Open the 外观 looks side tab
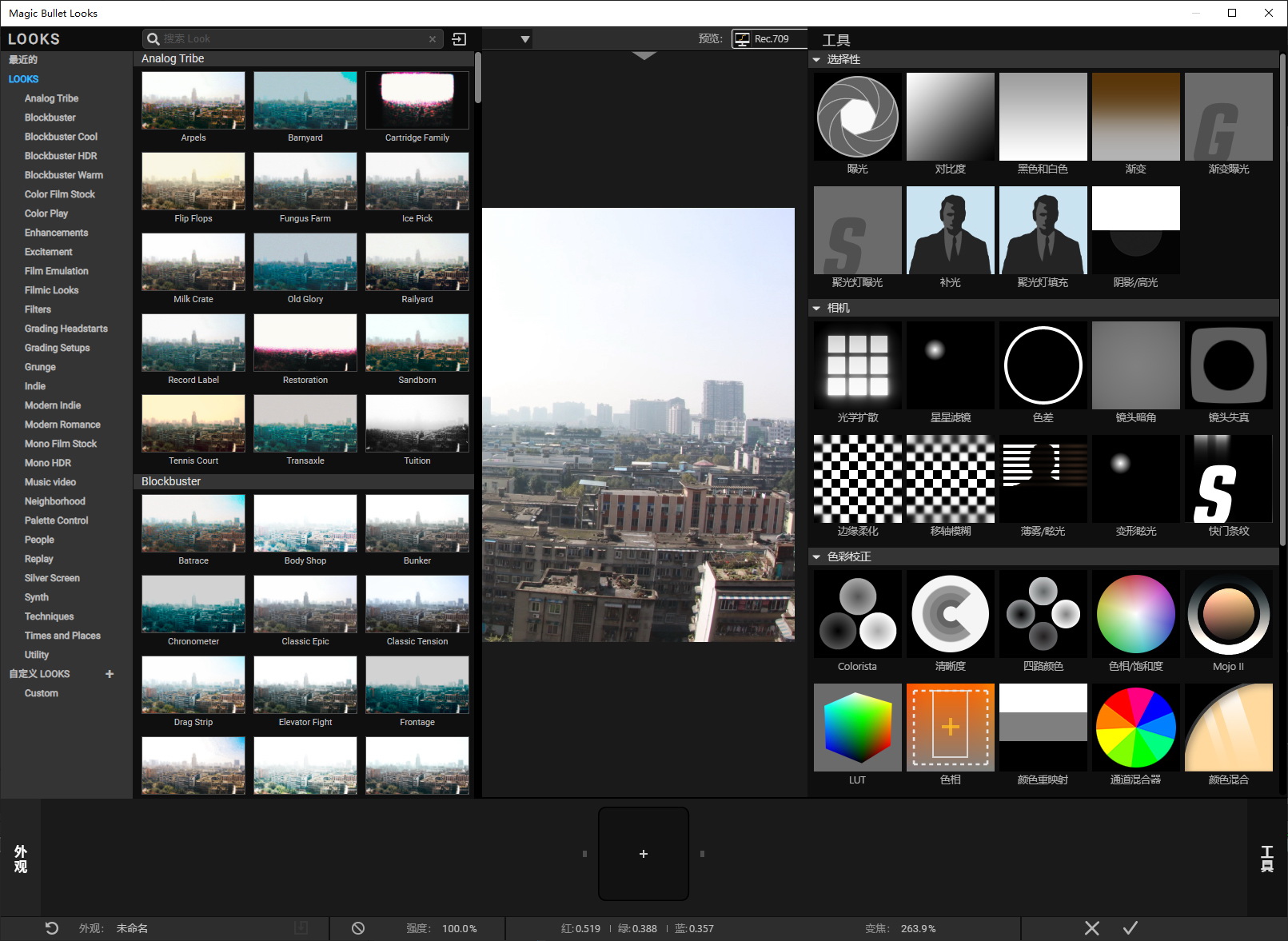This screenshot has height=941, width=1288. pos(21,859)
